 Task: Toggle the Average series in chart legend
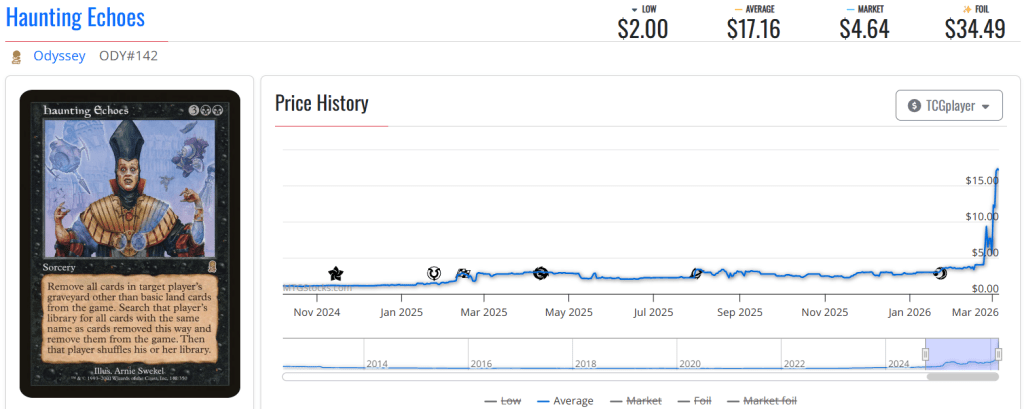[x=564, y=401]
